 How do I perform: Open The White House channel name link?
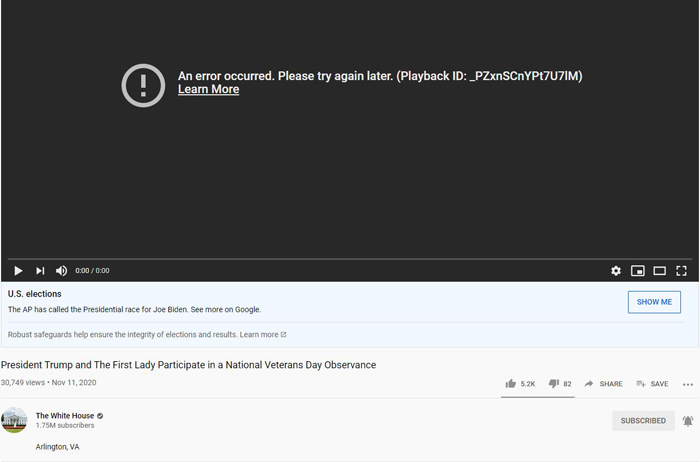coord(65,416)
